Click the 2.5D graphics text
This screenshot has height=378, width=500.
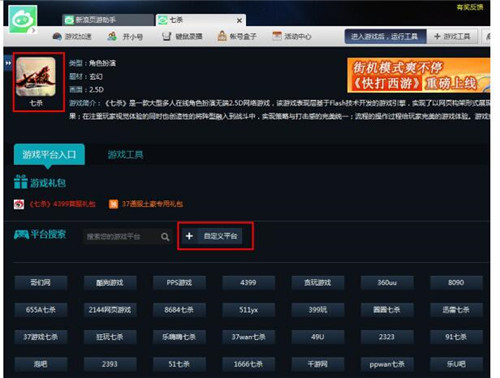pos(96,90)
